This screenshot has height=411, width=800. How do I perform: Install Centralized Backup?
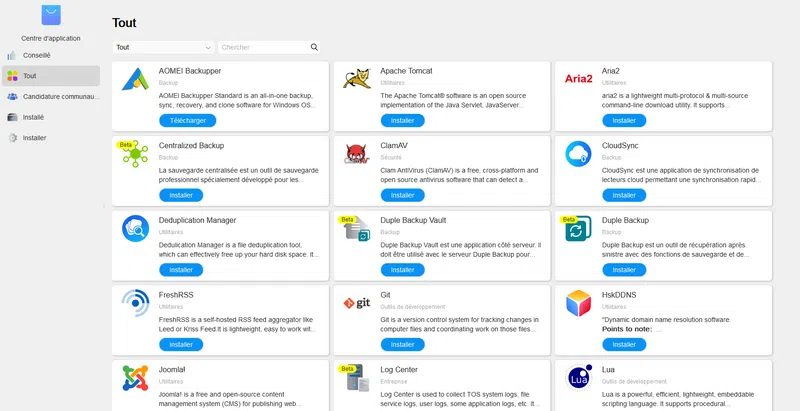click(181, 195)
